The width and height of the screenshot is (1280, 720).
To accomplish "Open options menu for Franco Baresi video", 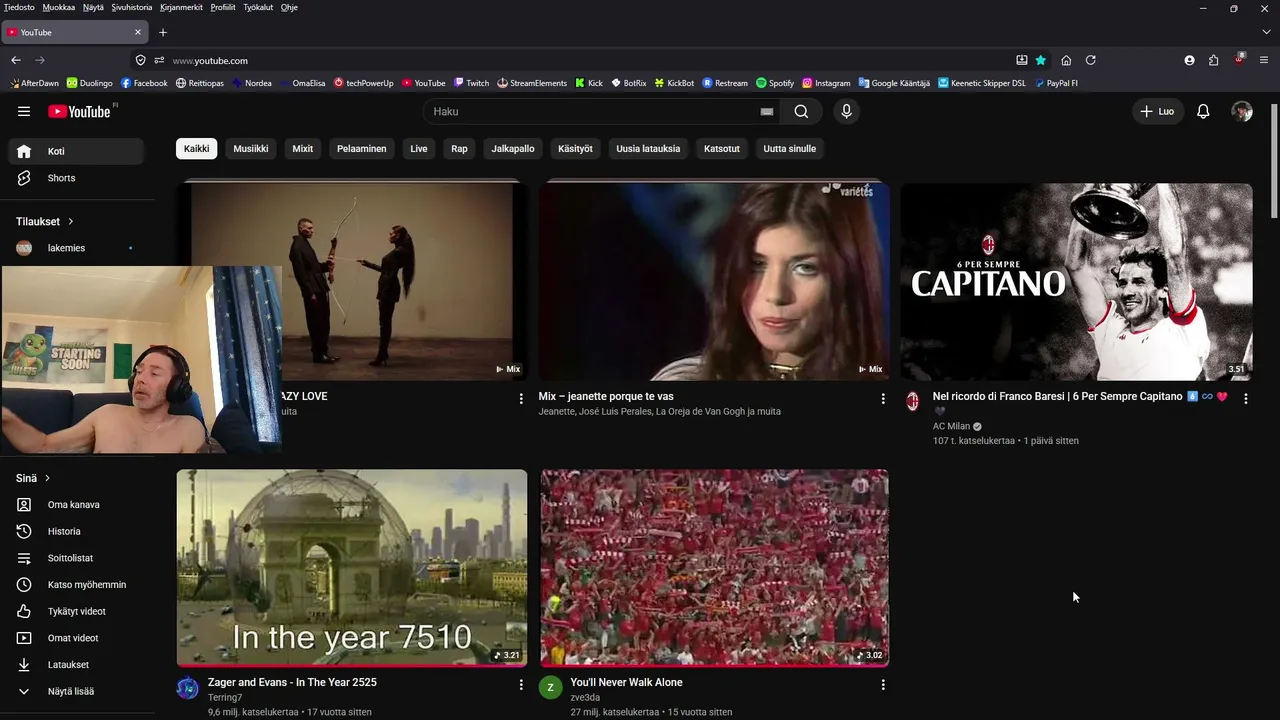I will tap(1245, 398).
